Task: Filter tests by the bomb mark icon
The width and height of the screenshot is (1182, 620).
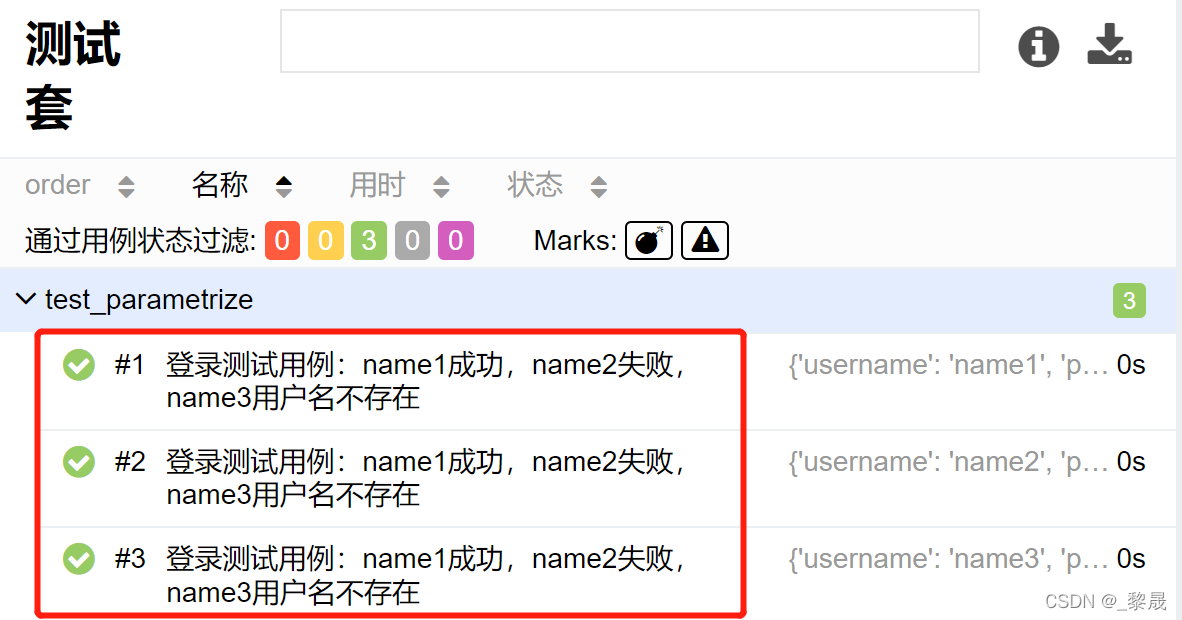Action: pos(648,240)
